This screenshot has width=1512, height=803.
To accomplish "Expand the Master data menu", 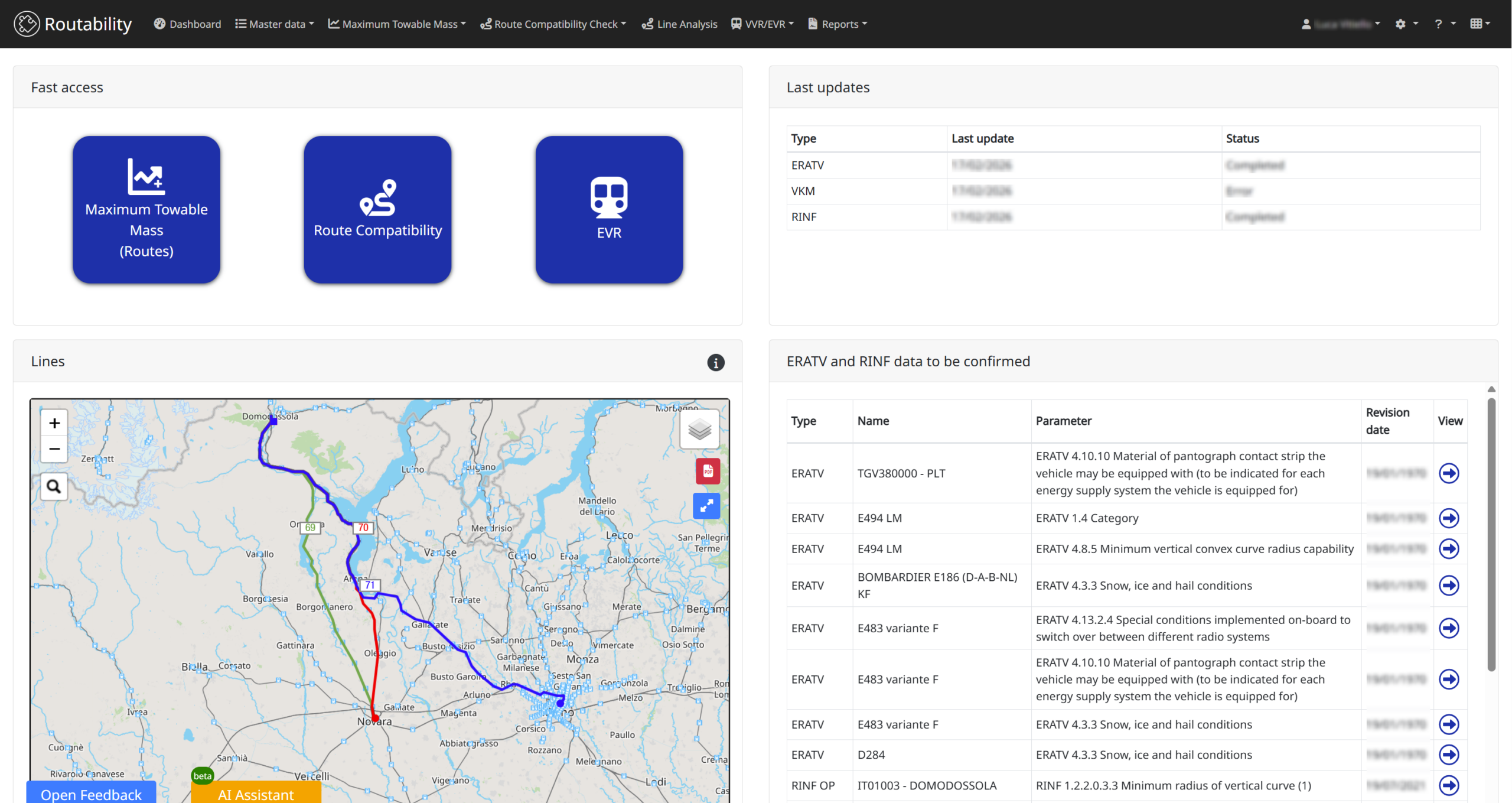I will tap(275, 24).
